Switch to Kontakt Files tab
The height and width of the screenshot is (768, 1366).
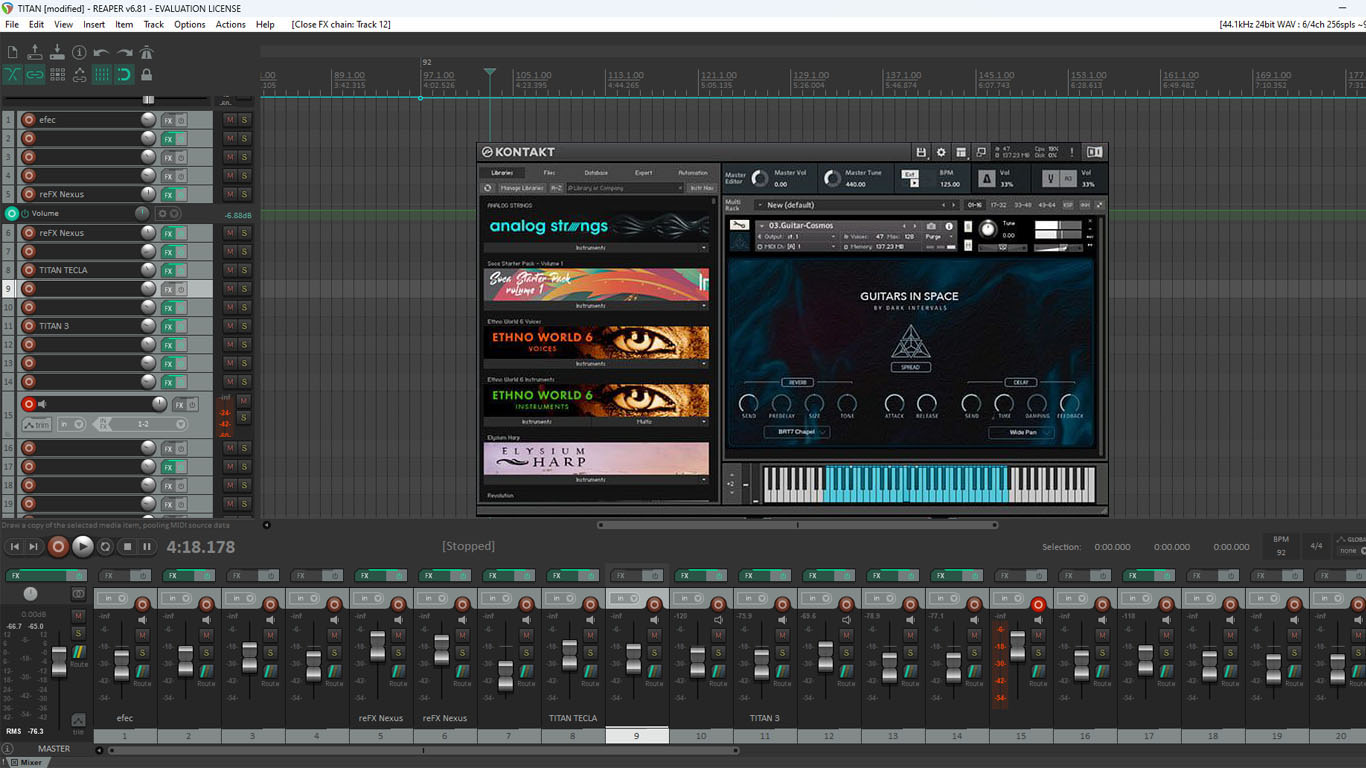coord(549,173)
